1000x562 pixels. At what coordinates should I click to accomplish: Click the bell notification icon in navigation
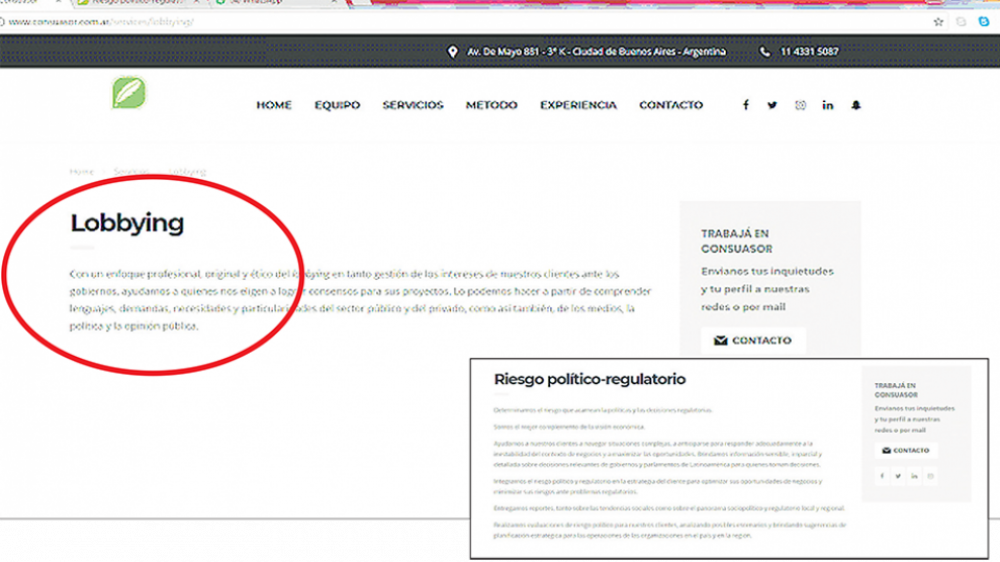pyautogui.click(x=856, y=105)
